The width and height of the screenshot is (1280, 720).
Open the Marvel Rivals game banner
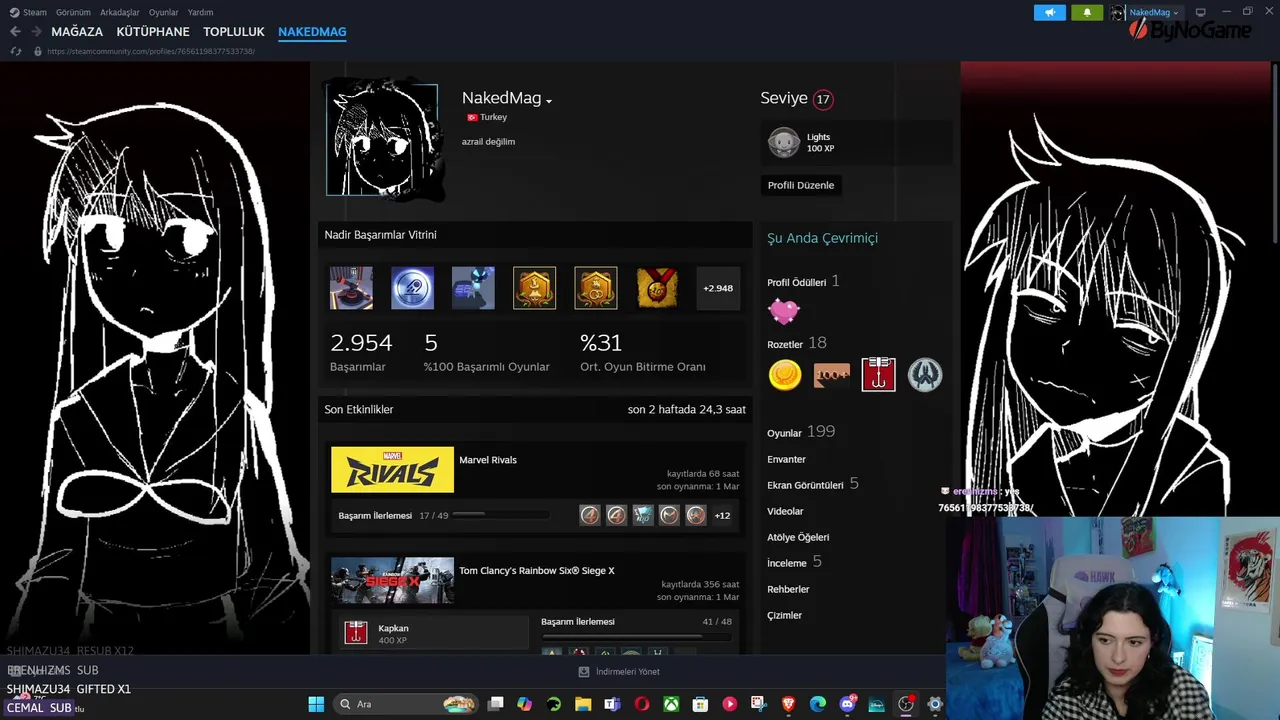392,470
